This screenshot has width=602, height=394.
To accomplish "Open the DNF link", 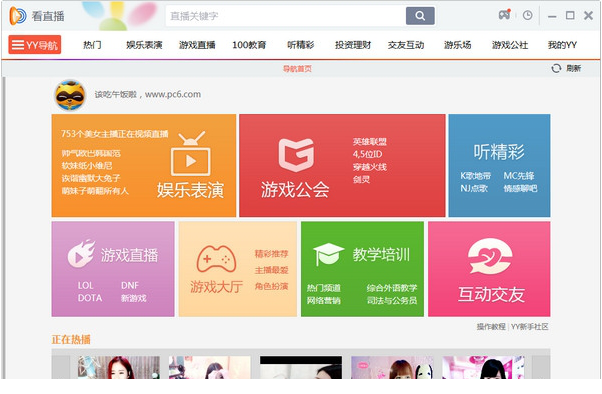I will click(x=130, y=285).
